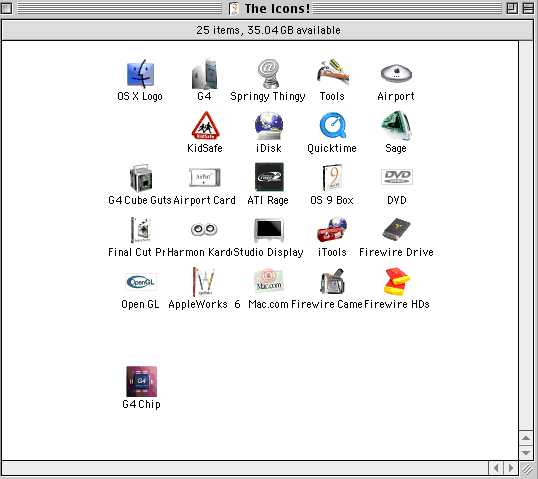538x479 pixels.
Task: Click the KidSafe warning sign icon
Action: pyautogui.click(x=205, y=126)
